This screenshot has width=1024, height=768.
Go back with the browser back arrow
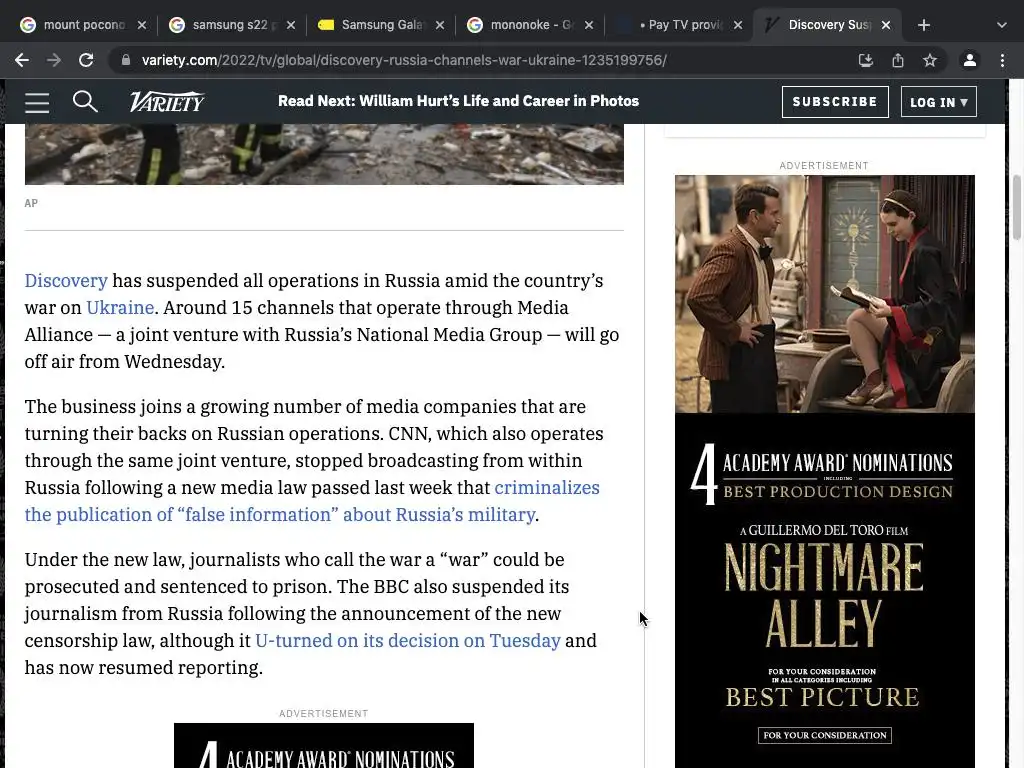22,60
